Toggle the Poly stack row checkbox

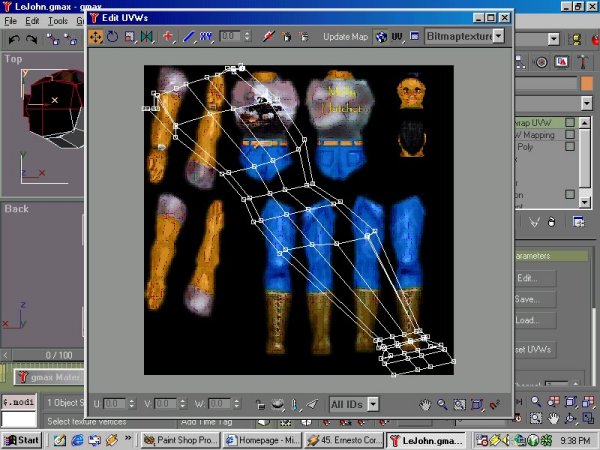pyautogui.click(x=570, y=146)
